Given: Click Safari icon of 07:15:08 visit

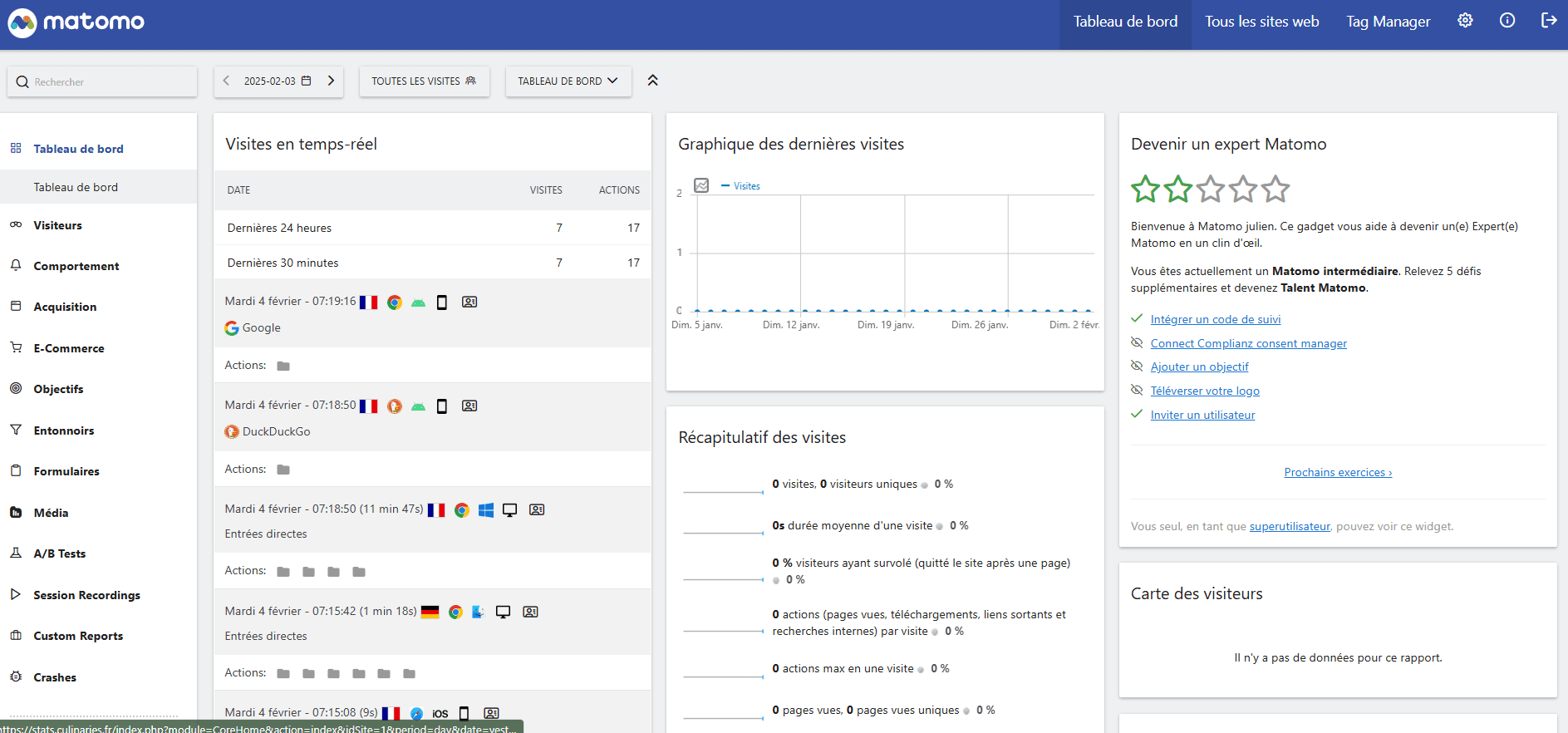Looking at the screenshot, I should pyautogui.click(x=417, y=713).
